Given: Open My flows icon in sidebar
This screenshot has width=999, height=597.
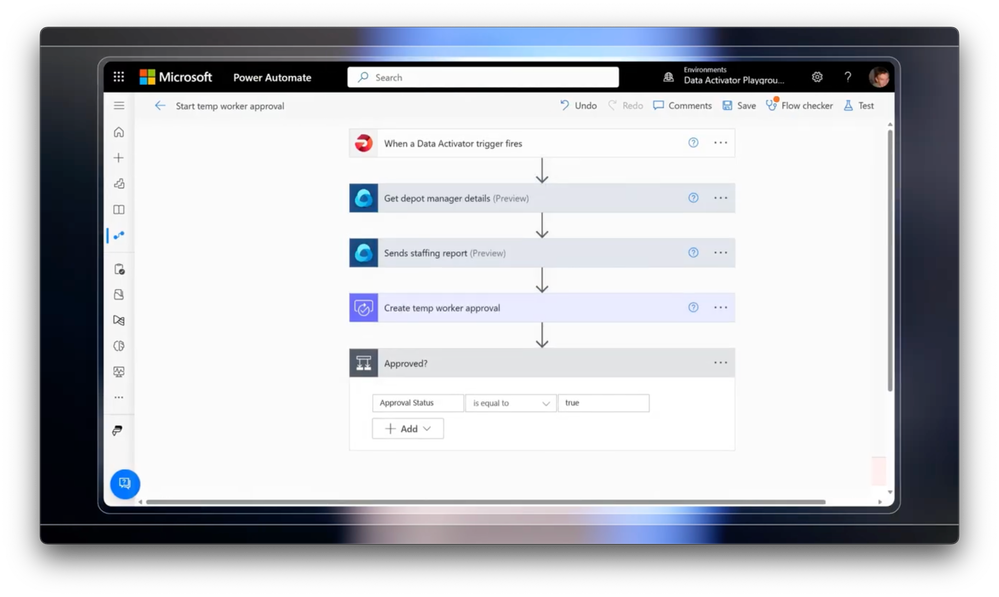Looking at the screenshot, I should tap(119, 235).
